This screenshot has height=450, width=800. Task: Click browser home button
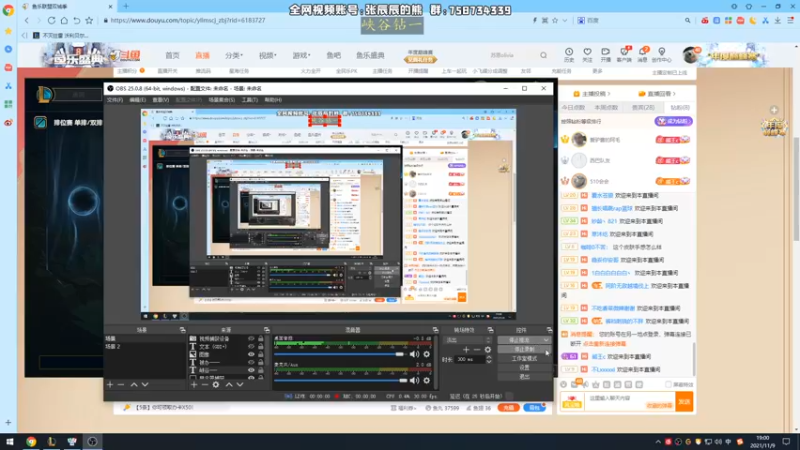64,20
